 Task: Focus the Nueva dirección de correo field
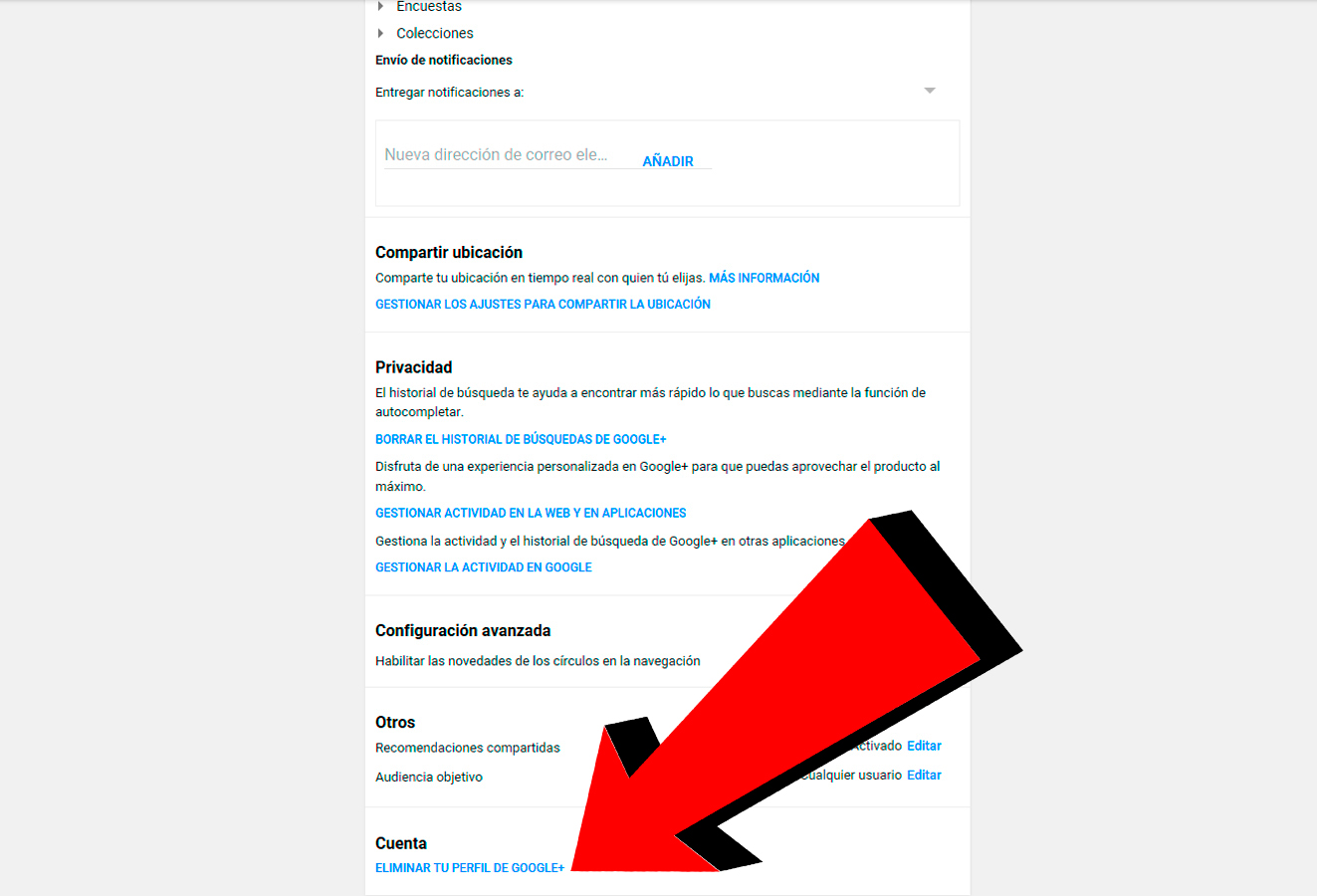pyautogui.click(x=496, y=155)
